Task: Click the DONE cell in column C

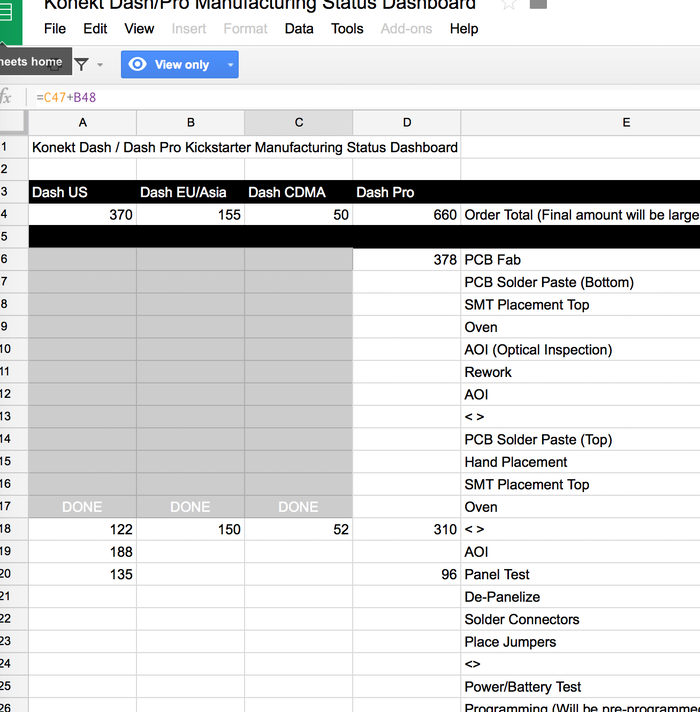Action: click(299, 507)
